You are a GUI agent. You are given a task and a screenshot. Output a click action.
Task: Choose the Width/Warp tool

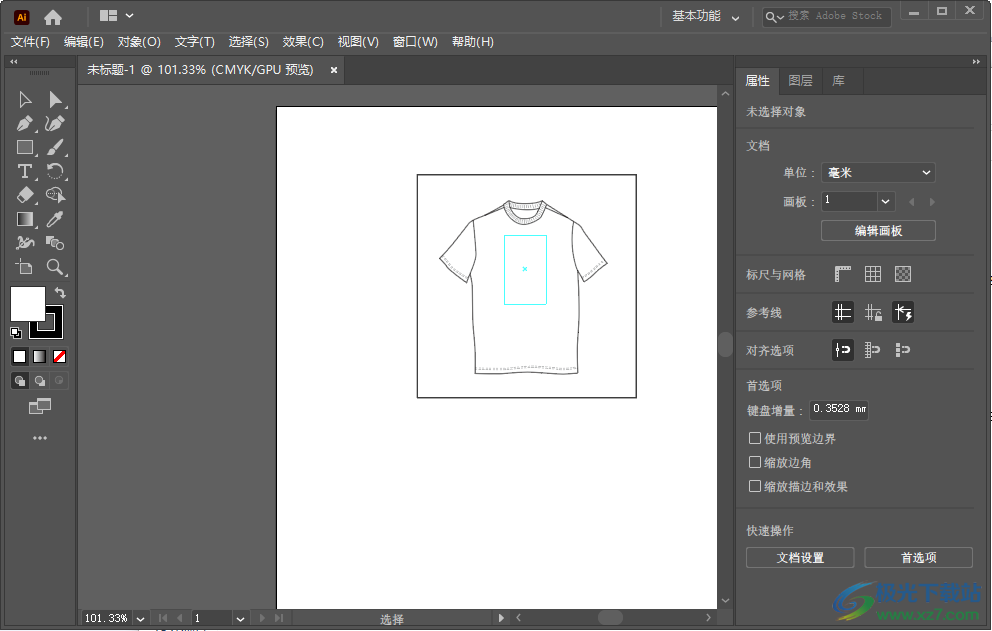pyautogui.click(x=25, y=243)
